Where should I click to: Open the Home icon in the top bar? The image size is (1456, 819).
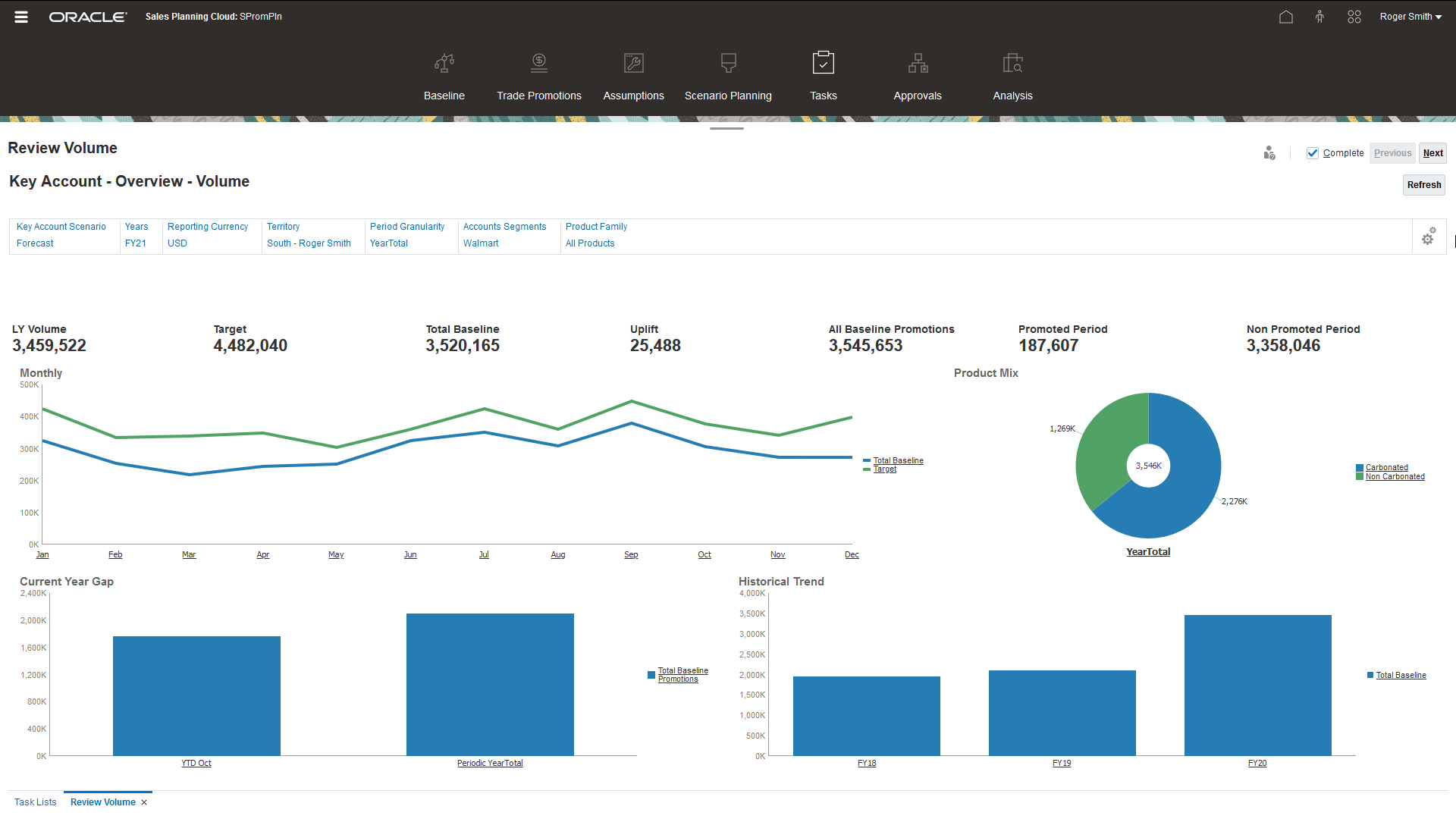pos(1285,16)
